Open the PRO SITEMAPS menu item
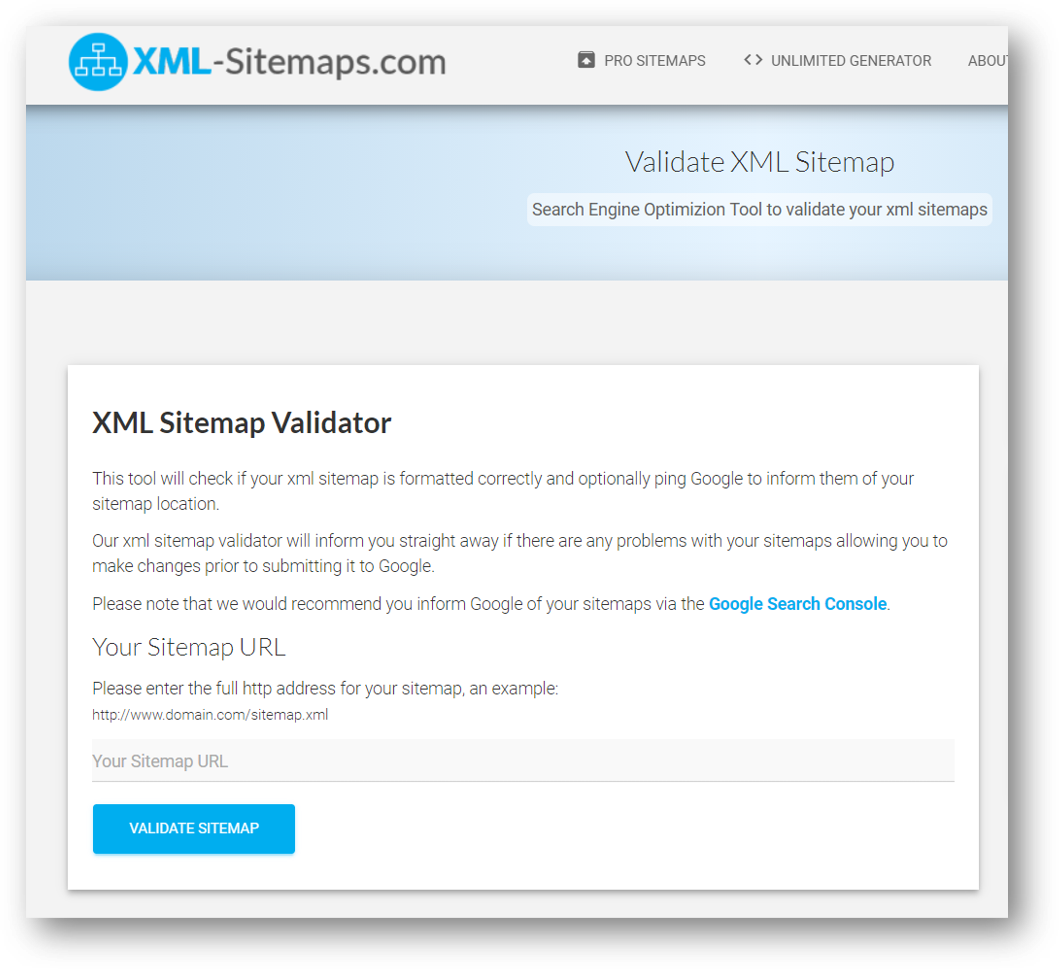Screen dimensions: 1059x969 point(642,61)
